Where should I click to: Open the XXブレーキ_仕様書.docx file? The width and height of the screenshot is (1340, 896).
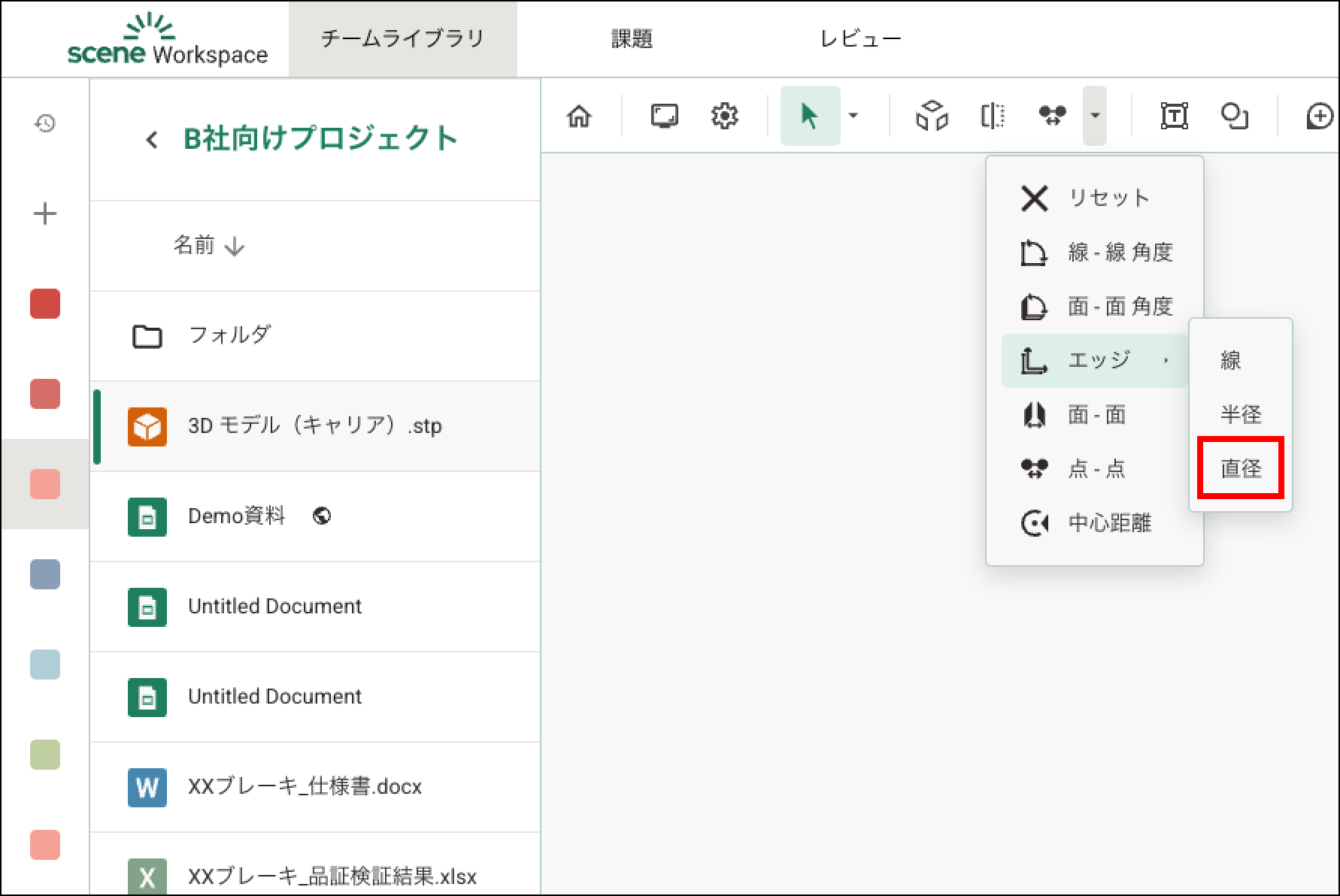305,786
